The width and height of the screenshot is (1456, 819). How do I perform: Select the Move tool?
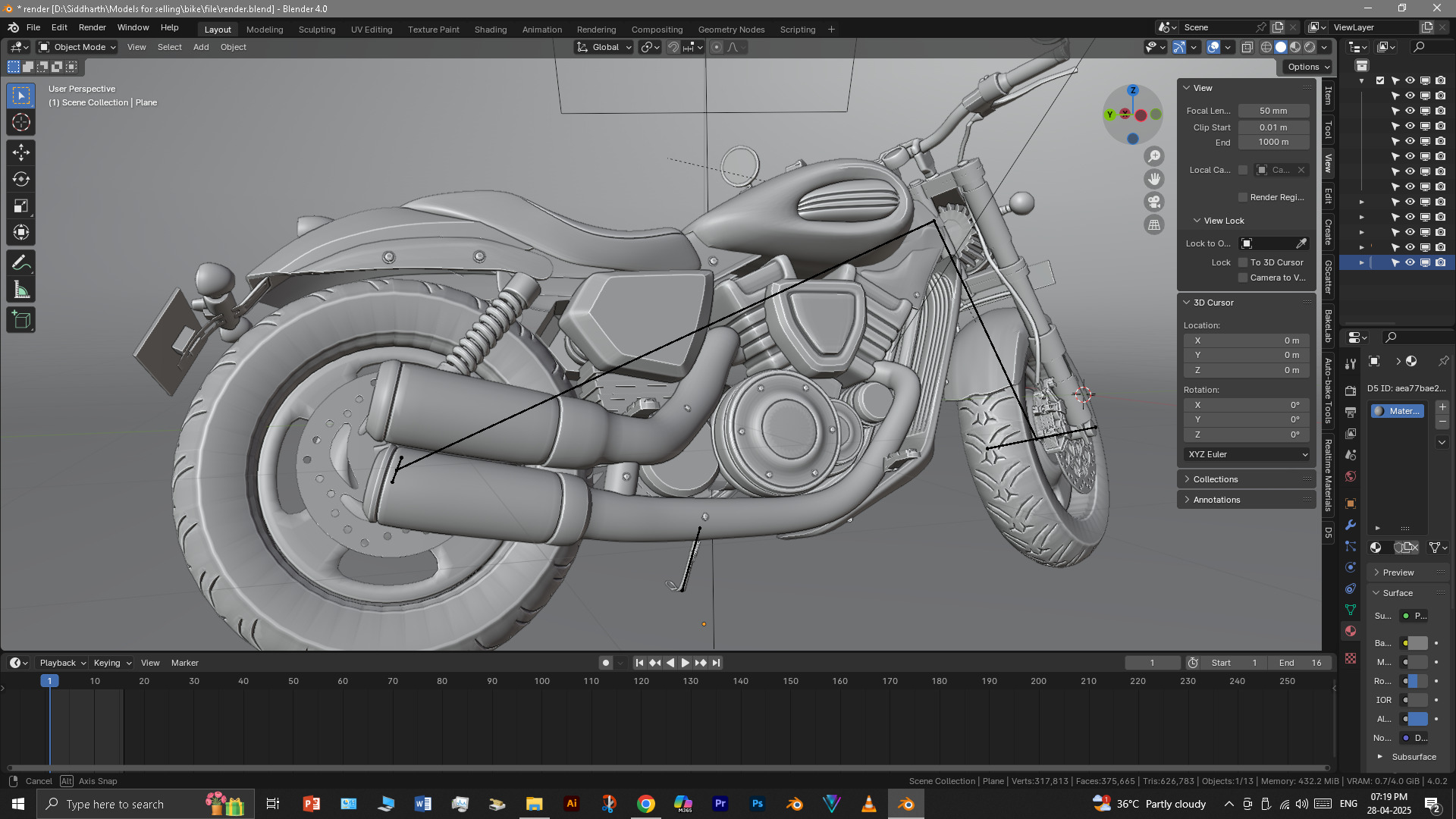click(x=21, y=153)
